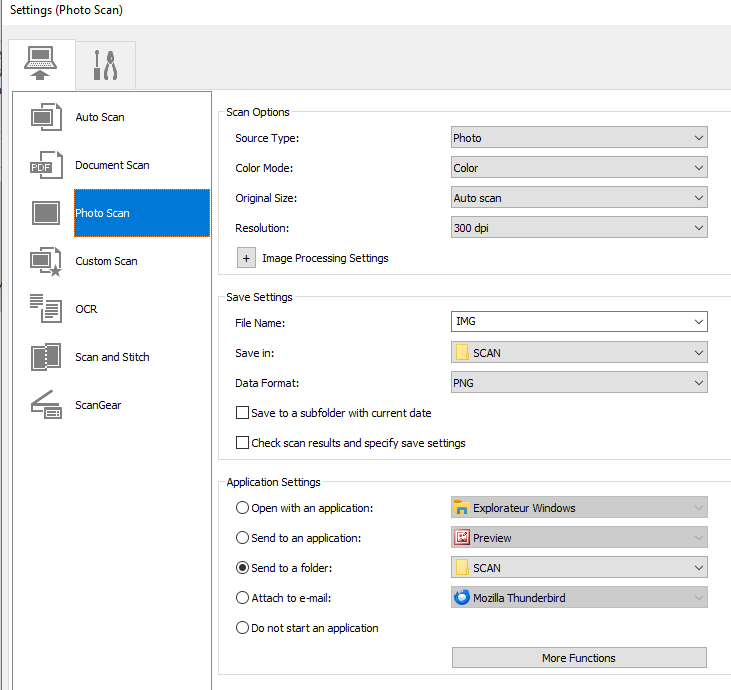
Task: Click the Mozilla Thunderbird icon
Action: [462, 598]
